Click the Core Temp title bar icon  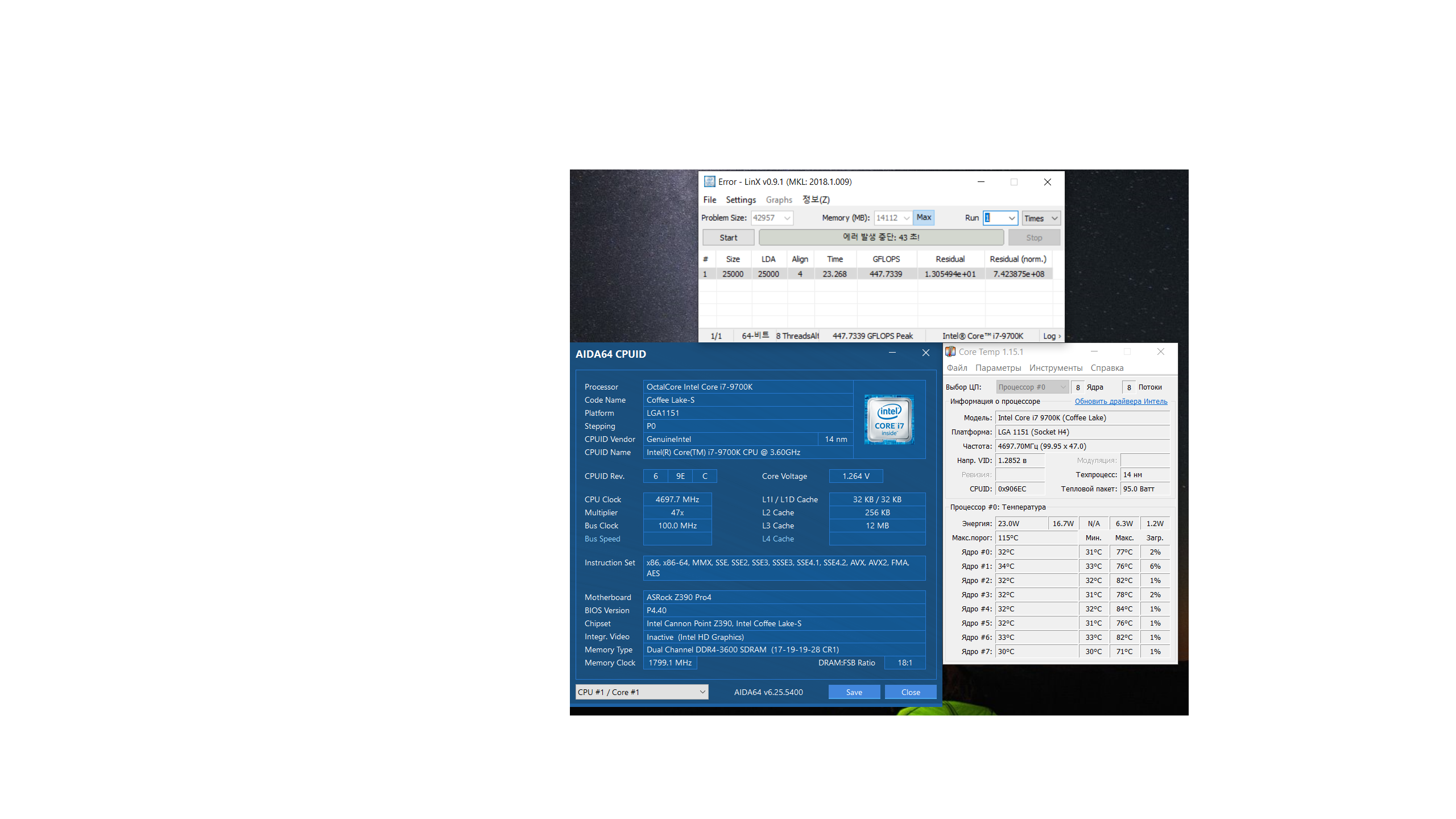(x=950, y=351)
